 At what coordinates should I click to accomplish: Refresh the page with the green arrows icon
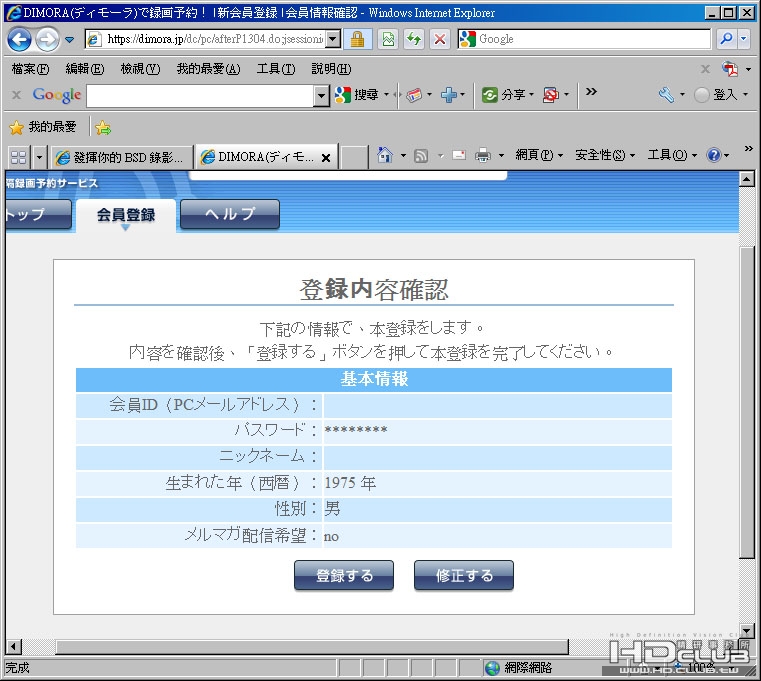point(414,39)
